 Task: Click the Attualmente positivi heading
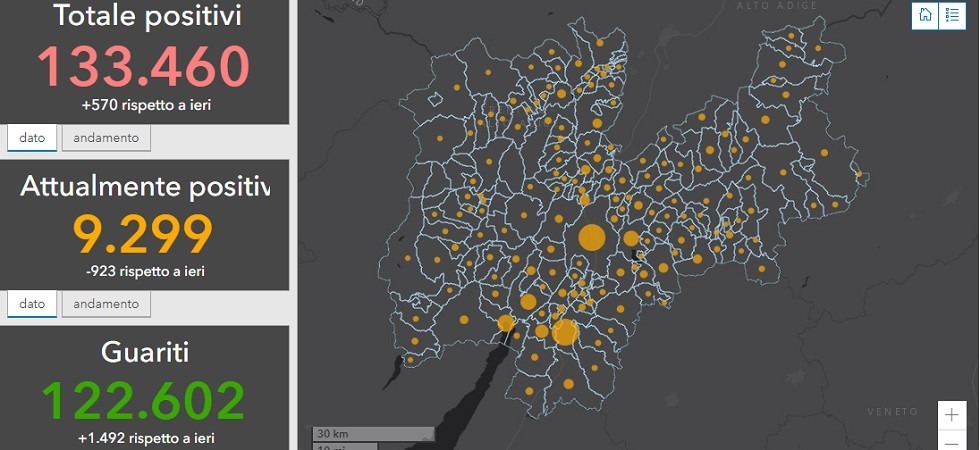(145, 186)
